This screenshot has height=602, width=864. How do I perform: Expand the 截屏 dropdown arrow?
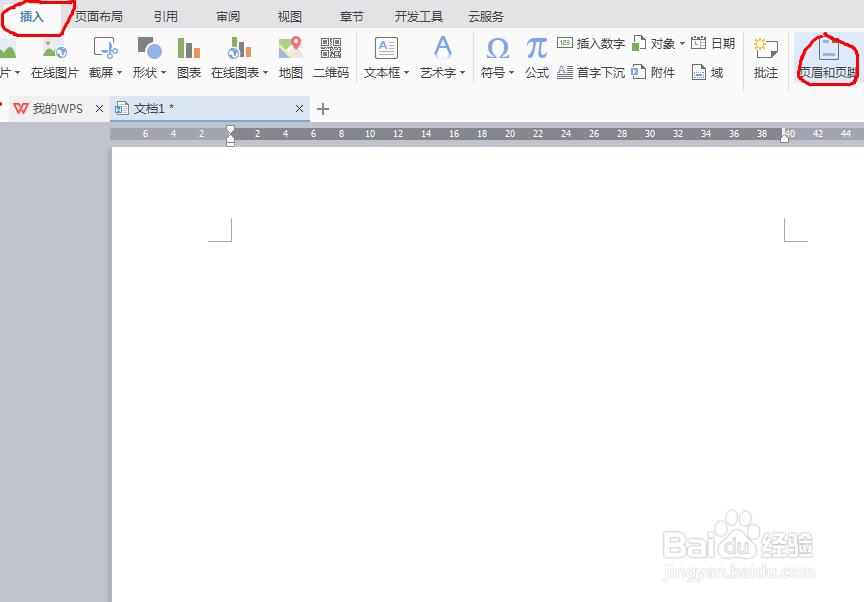(x=119, y=73)
